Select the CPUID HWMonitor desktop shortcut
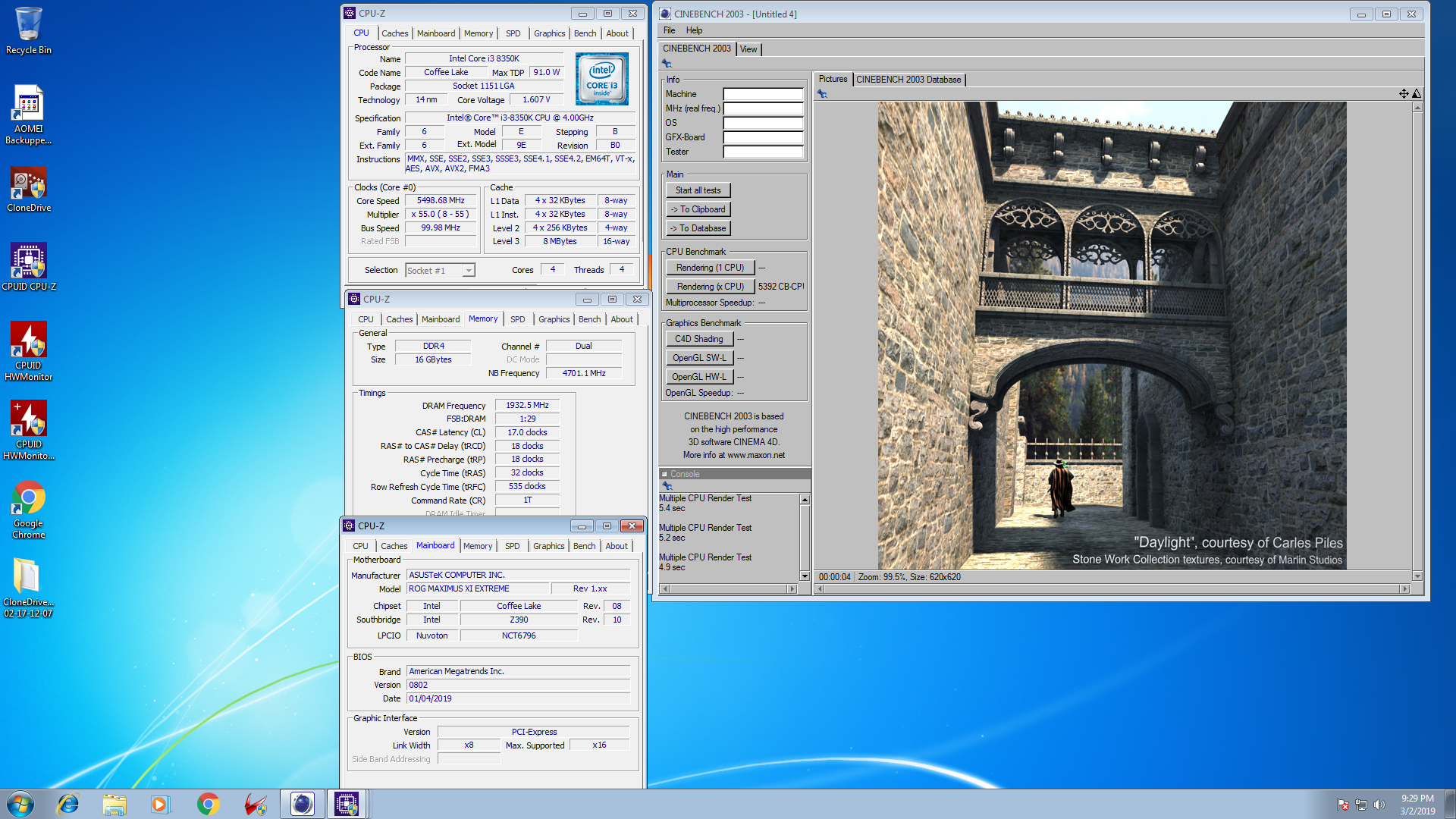This screenshot has height=819, width=1456. [29, 350]
